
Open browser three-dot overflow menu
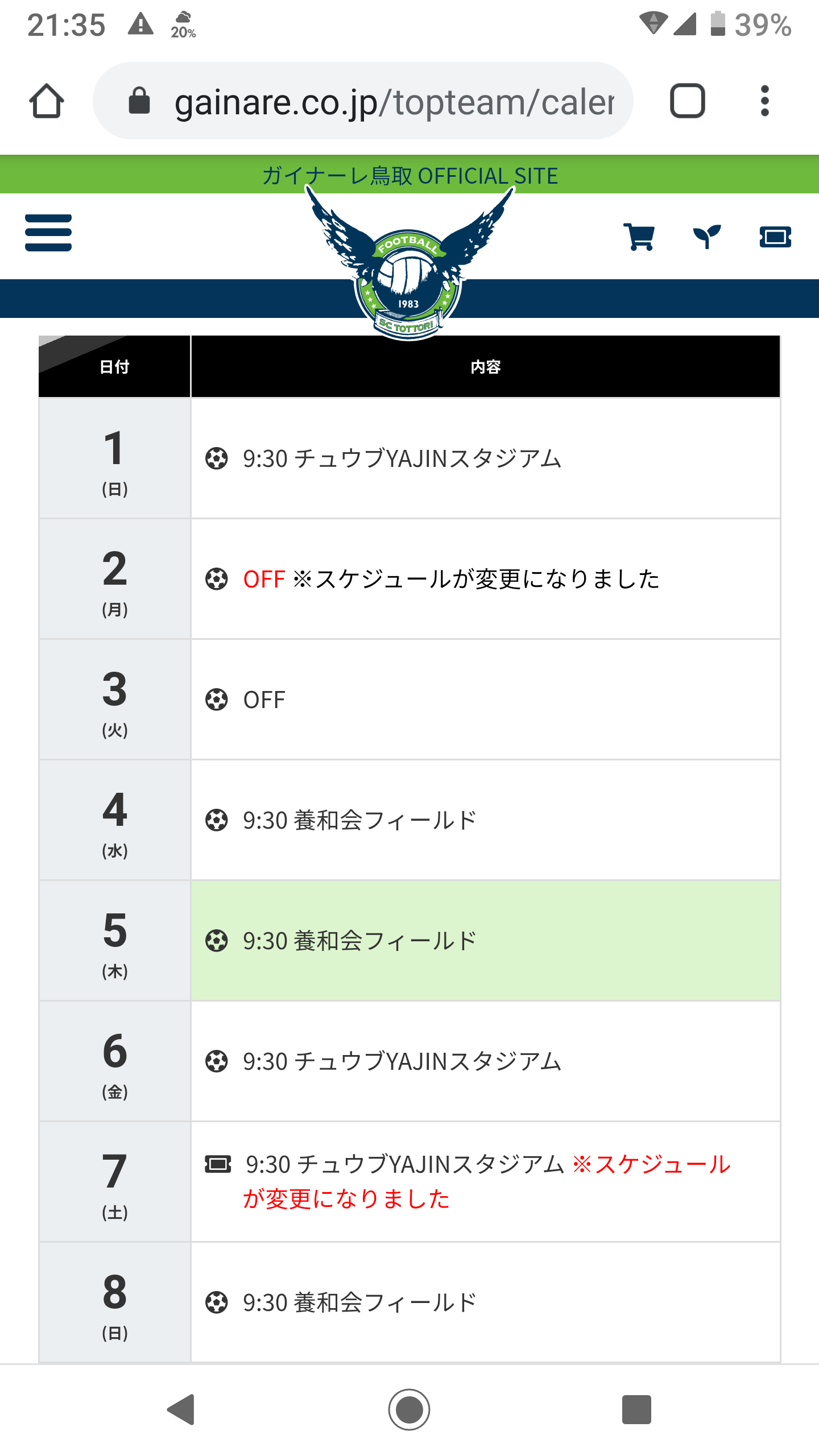pyautogui.click(x=765, y=101)
